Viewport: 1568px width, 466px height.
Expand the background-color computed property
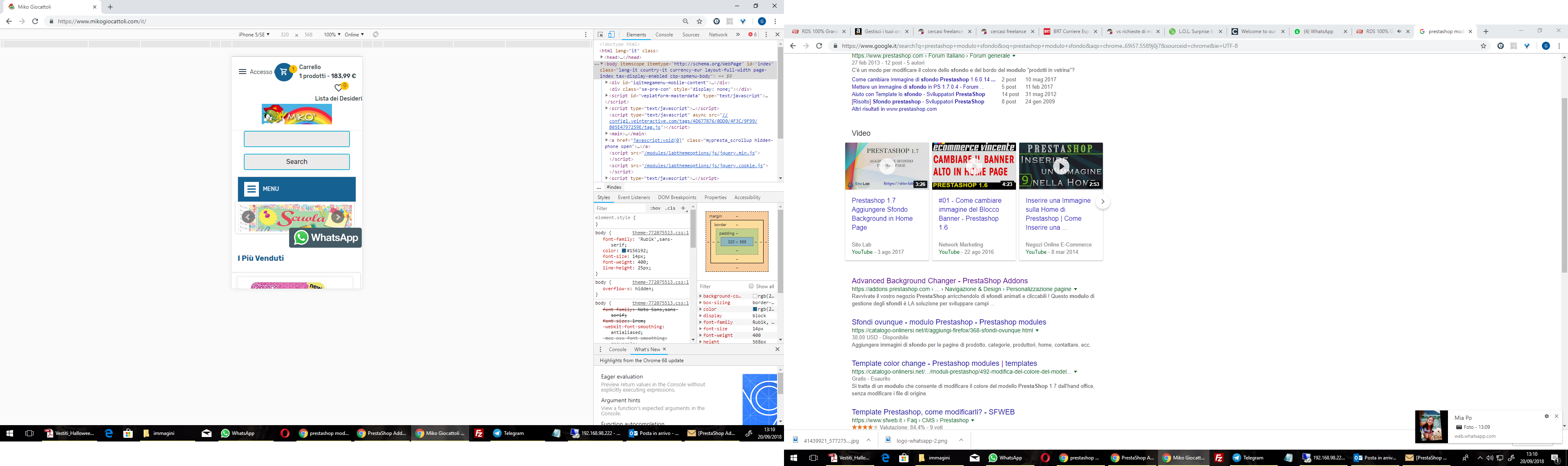pos(701,296)
